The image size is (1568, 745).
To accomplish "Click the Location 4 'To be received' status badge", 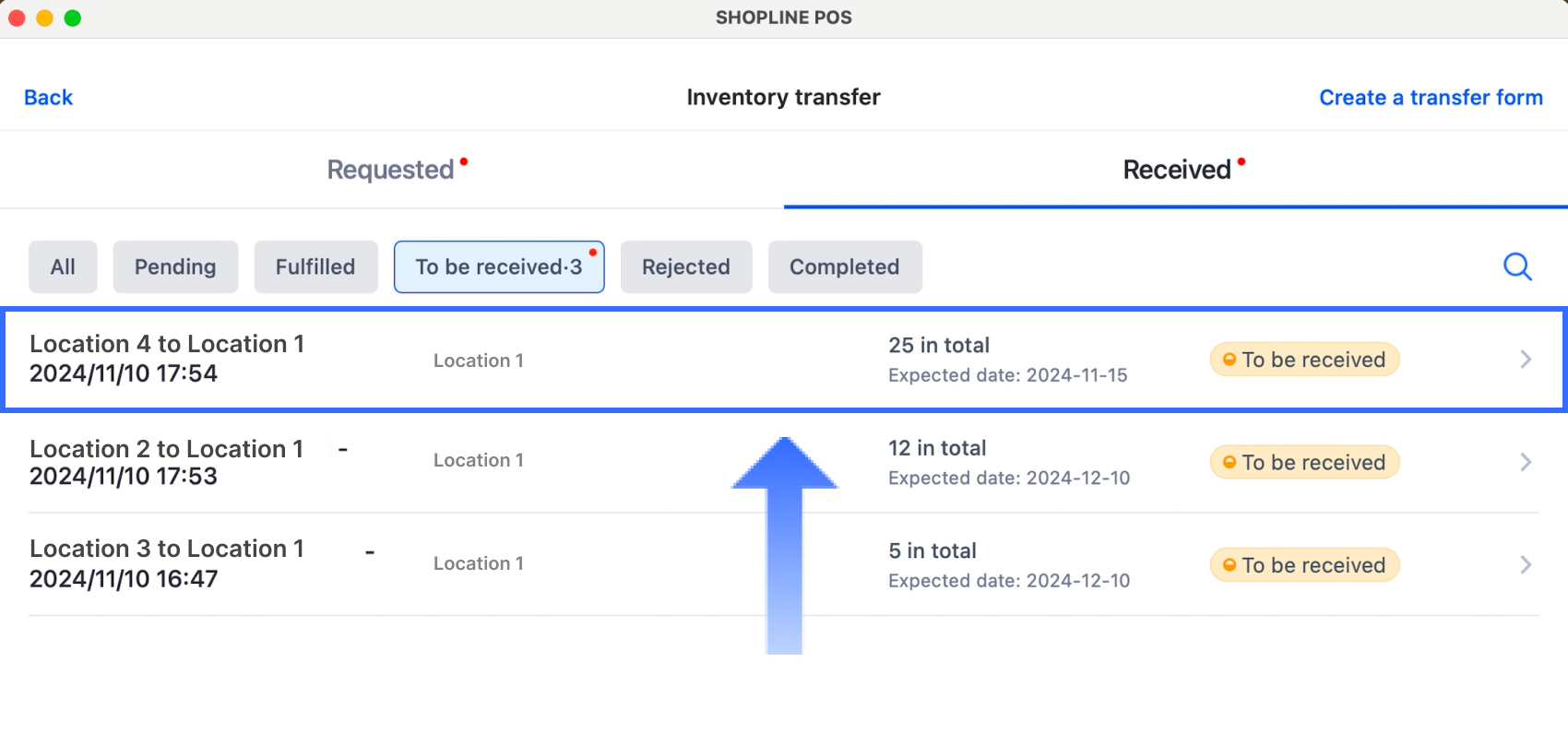I will tap(1304, 360).
